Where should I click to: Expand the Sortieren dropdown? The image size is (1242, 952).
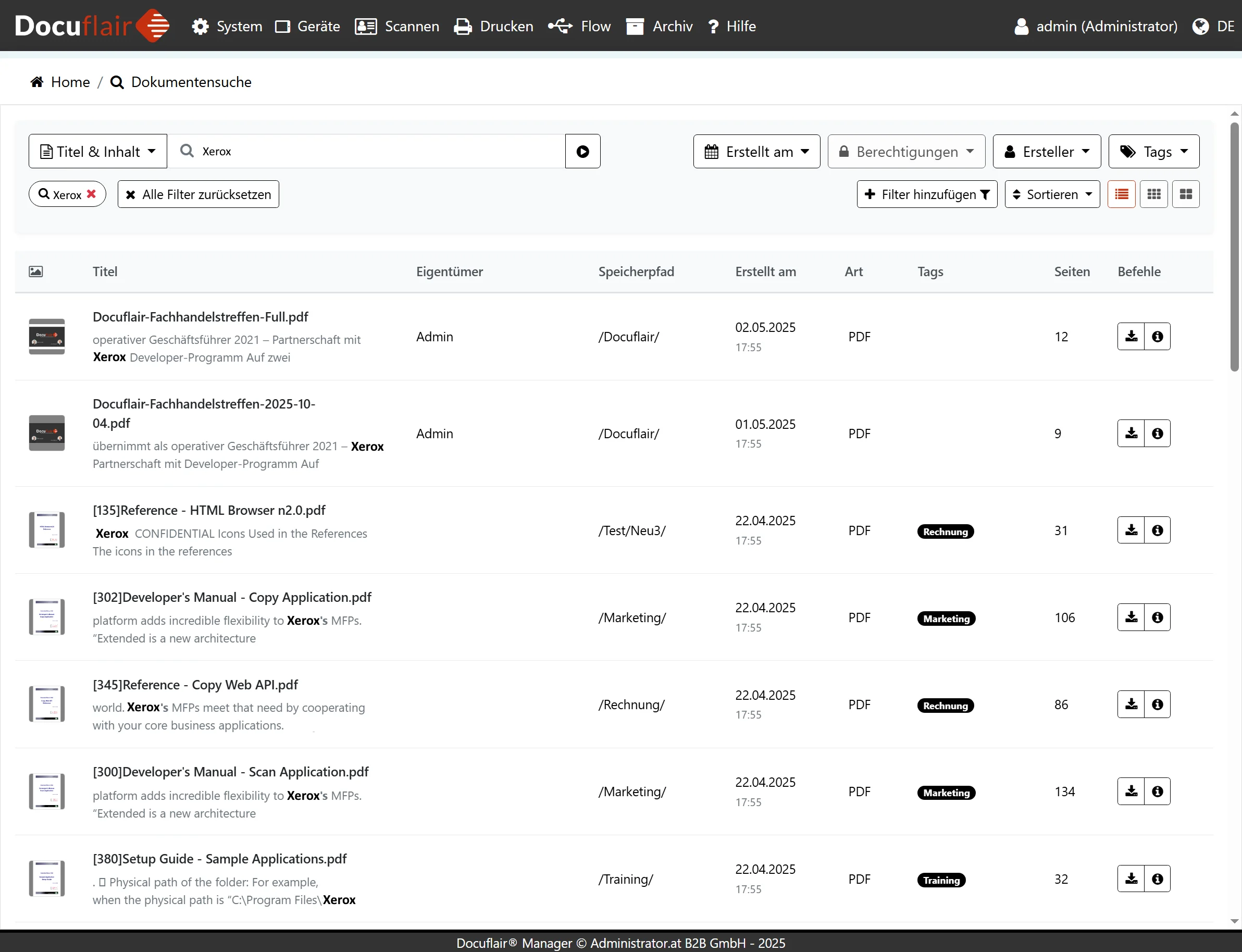(x=1052, y=194)
